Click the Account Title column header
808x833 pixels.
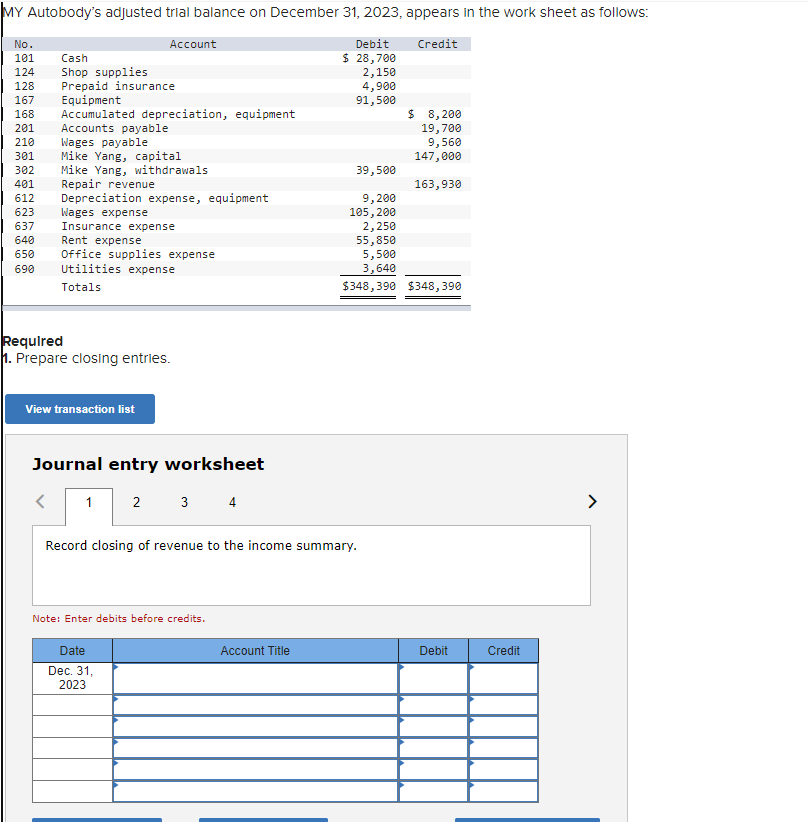254,650
